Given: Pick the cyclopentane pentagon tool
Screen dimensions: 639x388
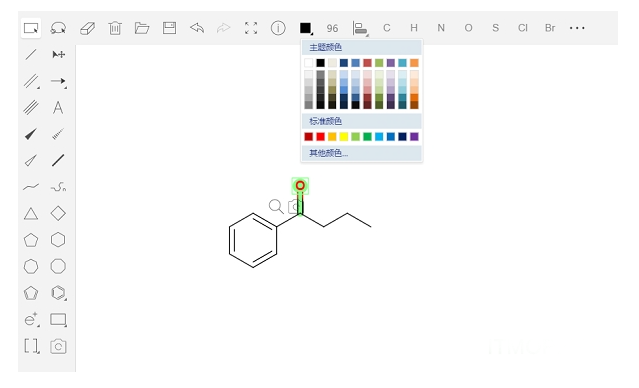Looking at the screenshot, I should click(x=31, y=240).
